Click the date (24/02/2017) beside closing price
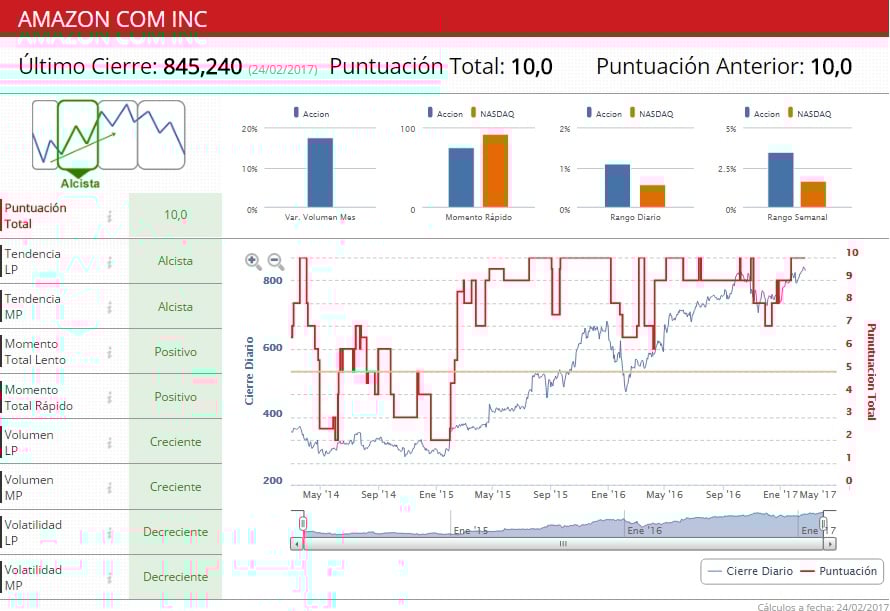Screen dimensions: 890x611 (283, 69)
